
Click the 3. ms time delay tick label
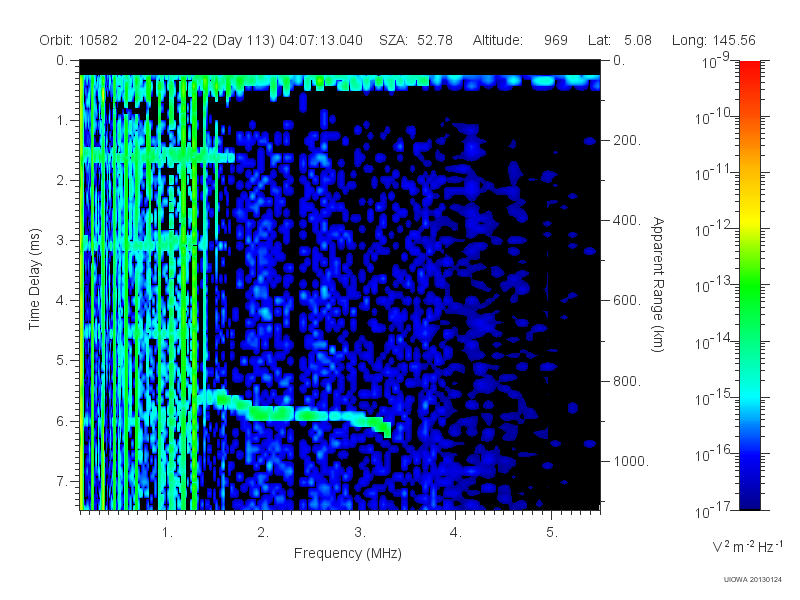[62, 240]
